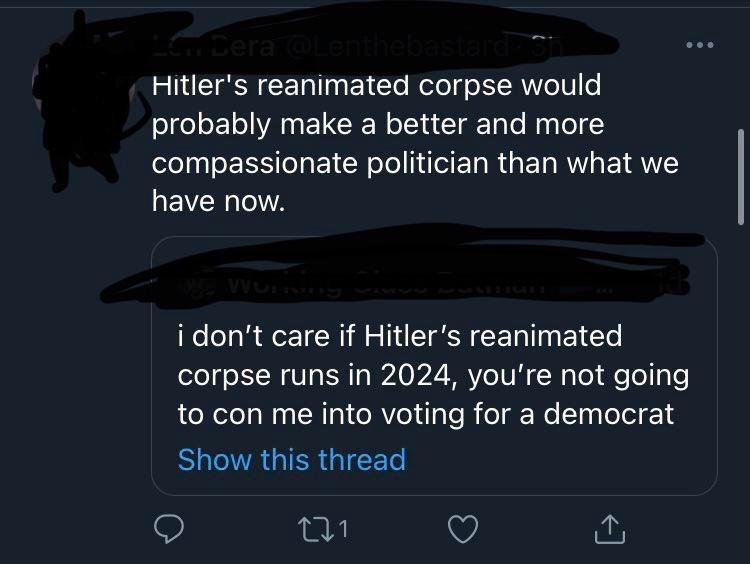Click the tweet author's display name ending in 'era'

pos(214,48)
